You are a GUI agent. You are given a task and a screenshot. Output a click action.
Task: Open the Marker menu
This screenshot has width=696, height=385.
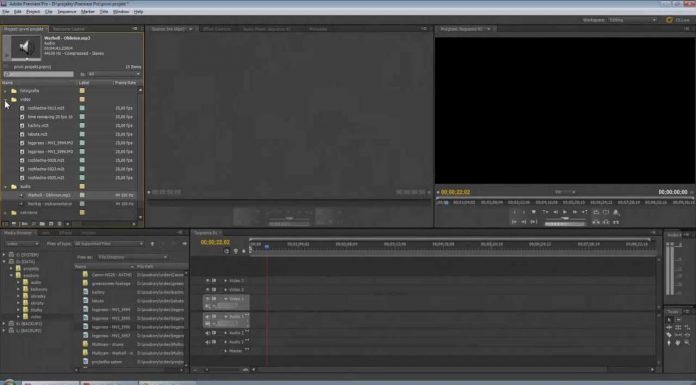pyautogui.click(x=87, y=12)
